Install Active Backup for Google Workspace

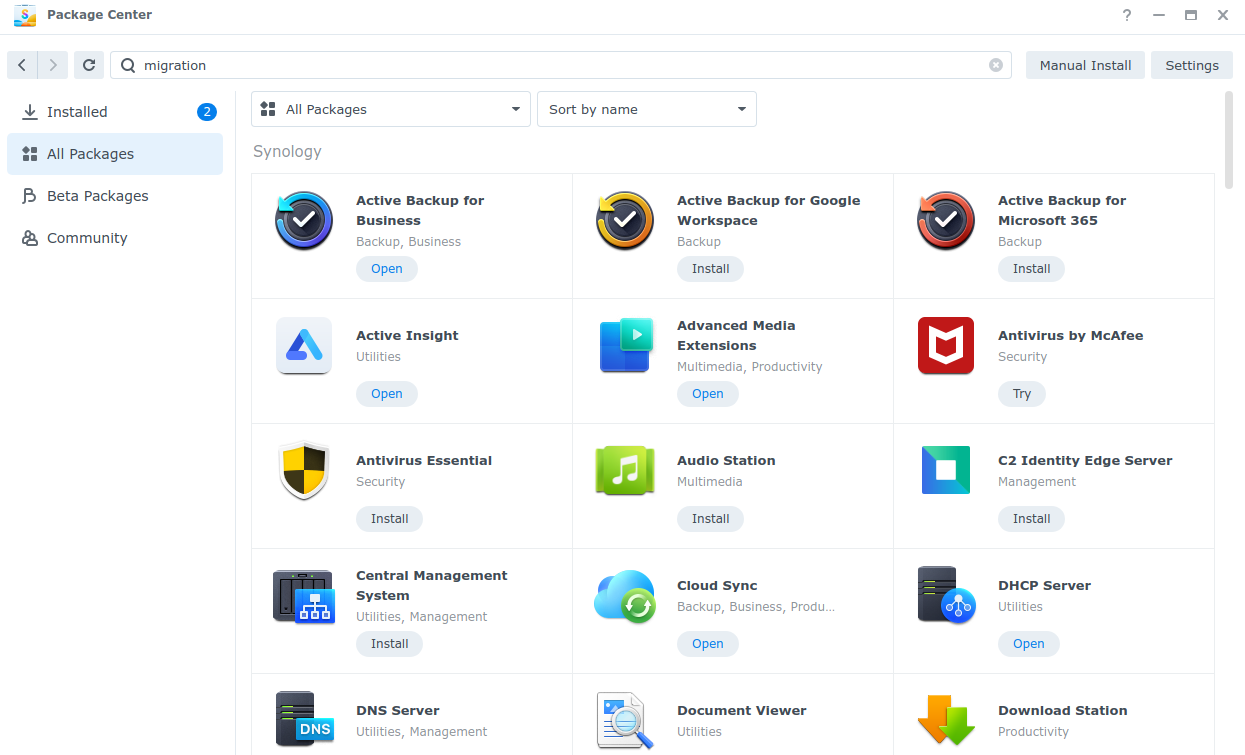(x=711, y=269)
